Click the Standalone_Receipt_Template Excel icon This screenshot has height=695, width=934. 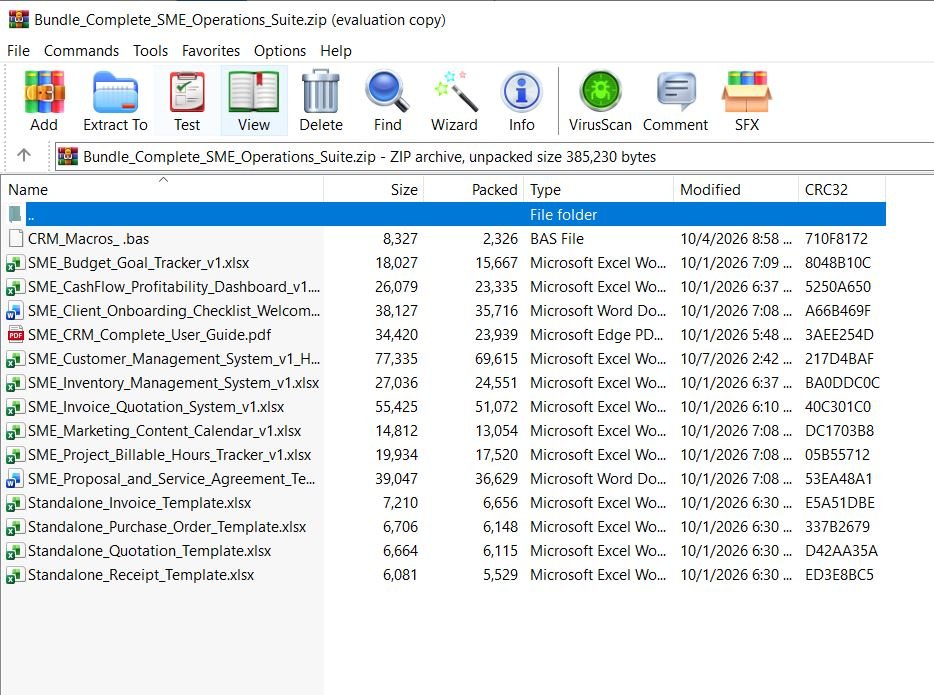coord(15,575)
